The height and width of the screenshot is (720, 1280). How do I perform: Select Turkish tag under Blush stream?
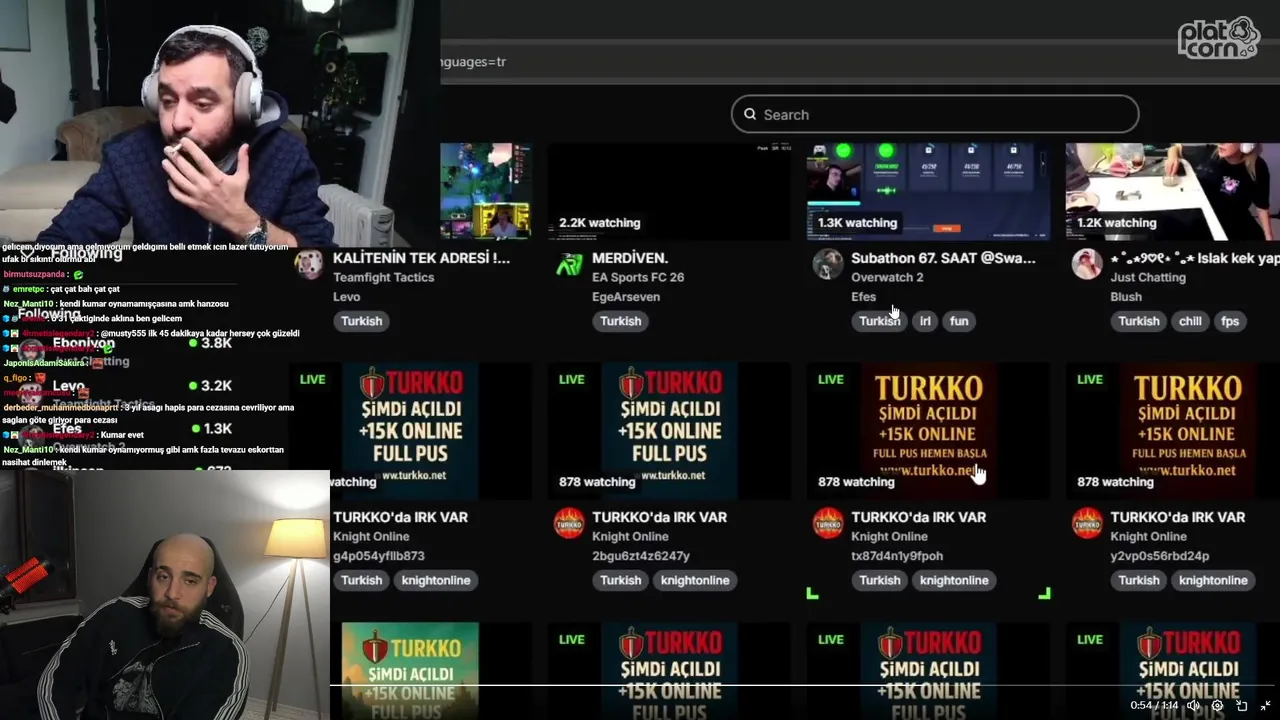pyautogui.click(x=1138, y=321)
